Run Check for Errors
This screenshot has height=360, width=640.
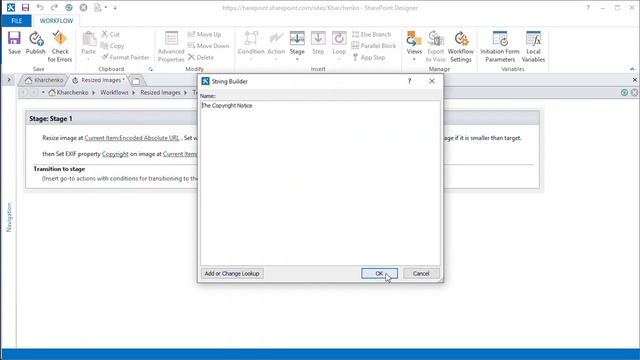tap(60, 47)
